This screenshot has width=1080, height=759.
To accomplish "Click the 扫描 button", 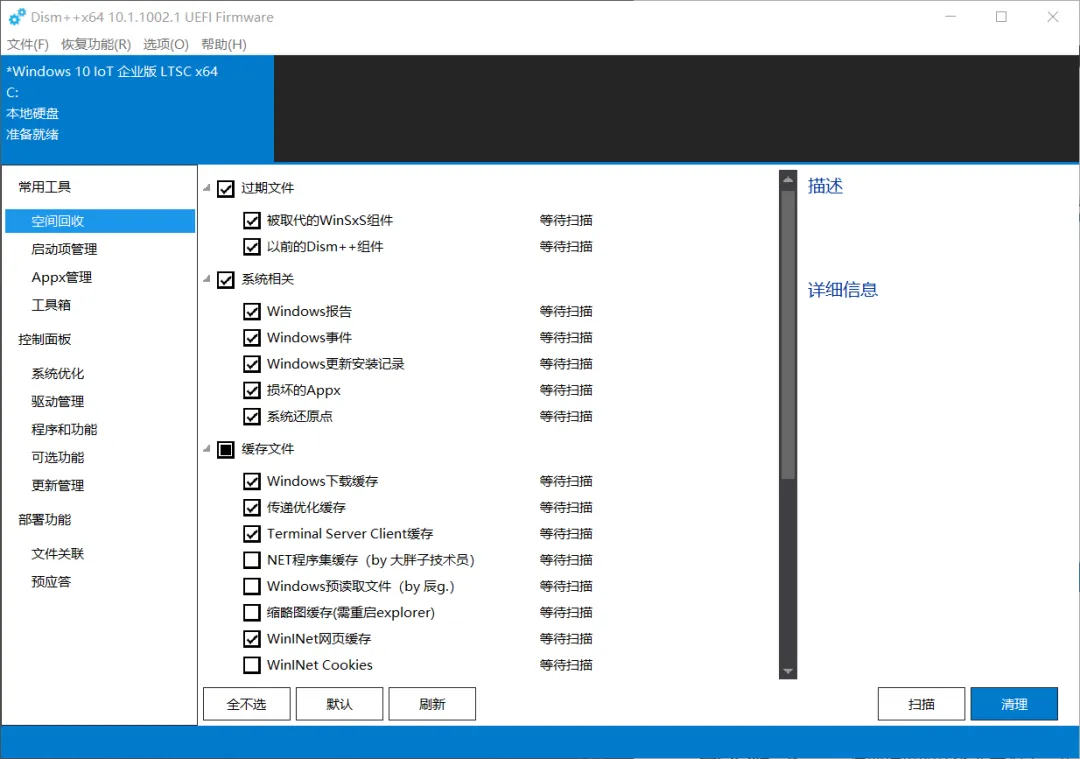I will (921, 704).
